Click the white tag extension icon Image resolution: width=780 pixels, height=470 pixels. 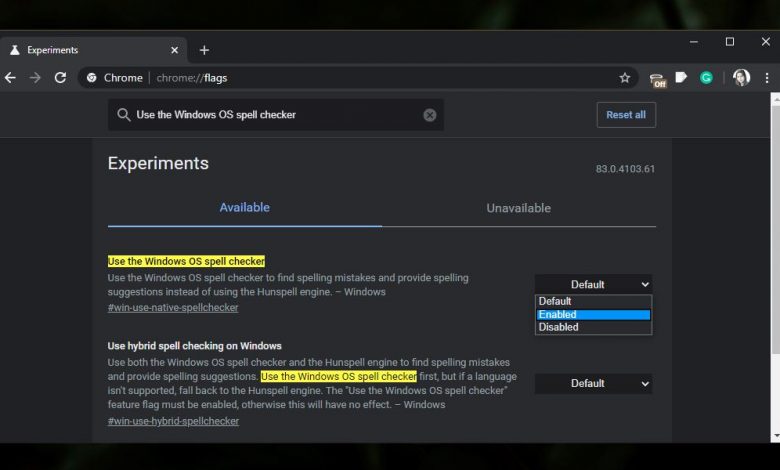(681, 77)
